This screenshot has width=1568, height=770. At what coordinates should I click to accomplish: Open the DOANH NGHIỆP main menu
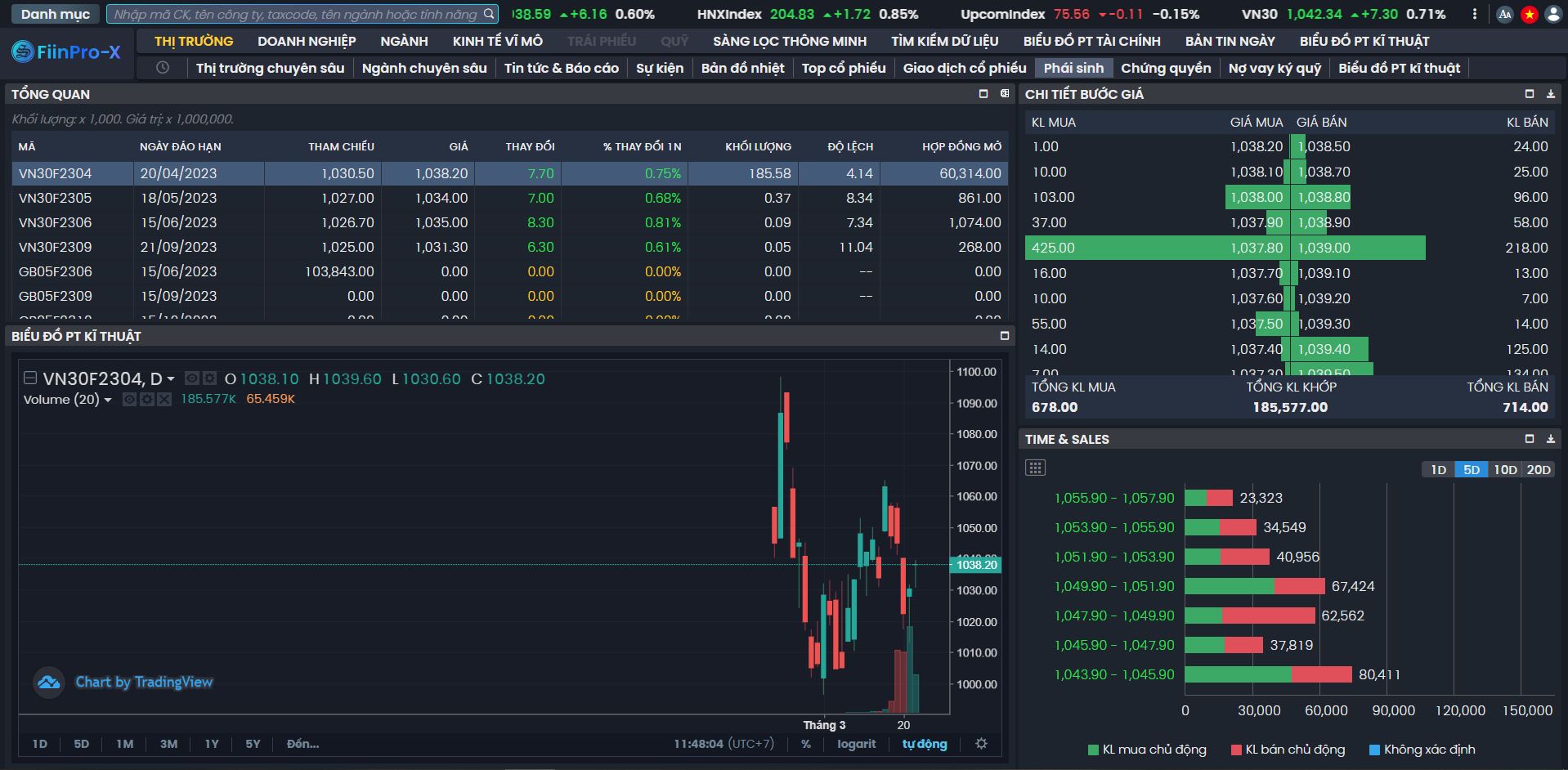point(307,41)
